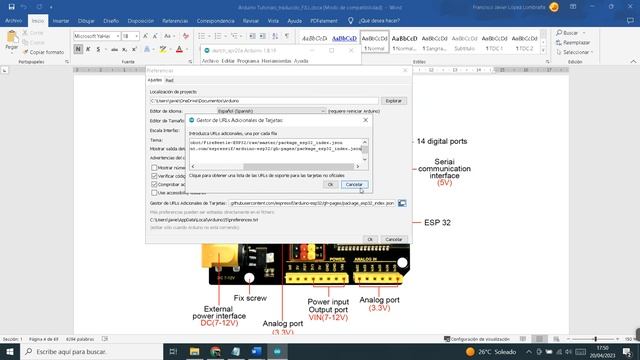Open the Seleccionar dropdown in Edición
Screen dimensions: 640x360
[576, 52]
